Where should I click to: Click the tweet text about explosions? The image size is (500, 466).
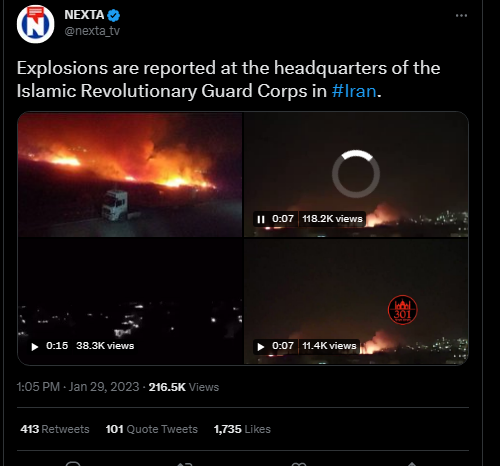[x=229, y=79]
